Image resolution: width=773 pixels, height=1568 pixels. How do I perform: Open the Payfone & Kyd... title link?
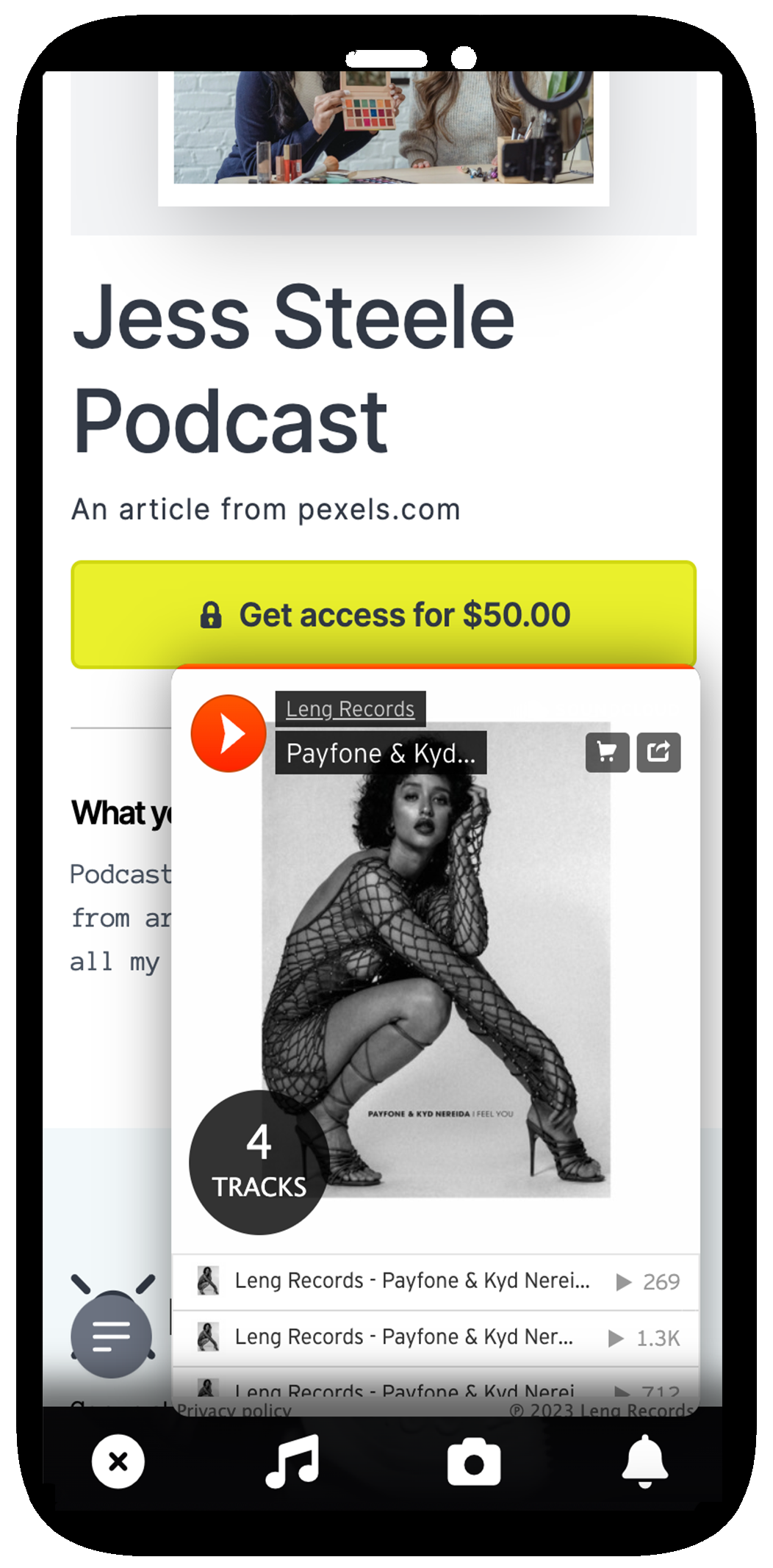(381, 753)
